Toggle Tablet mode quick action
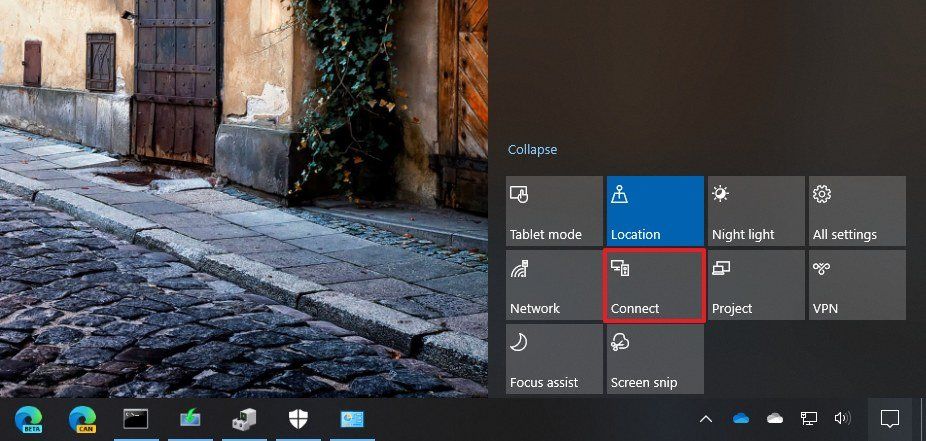Viewport: 926px width, 441px height. (x=554, y=211)
